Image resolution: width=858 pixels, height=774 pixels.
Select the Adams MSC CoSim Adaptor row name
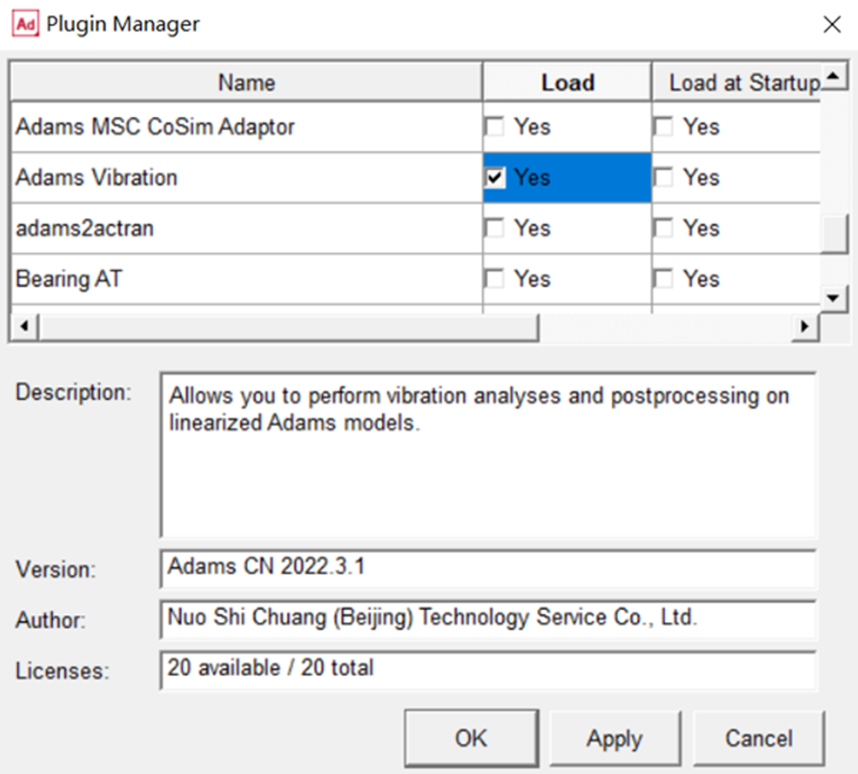point(155,127)
